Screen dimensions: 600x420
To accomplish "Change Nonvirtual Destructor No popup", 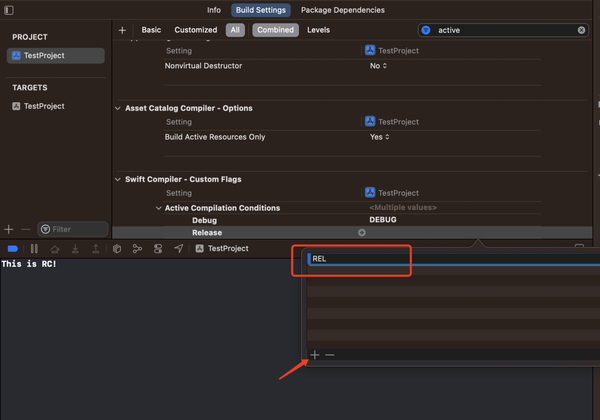I will click(x=378, y=66).
